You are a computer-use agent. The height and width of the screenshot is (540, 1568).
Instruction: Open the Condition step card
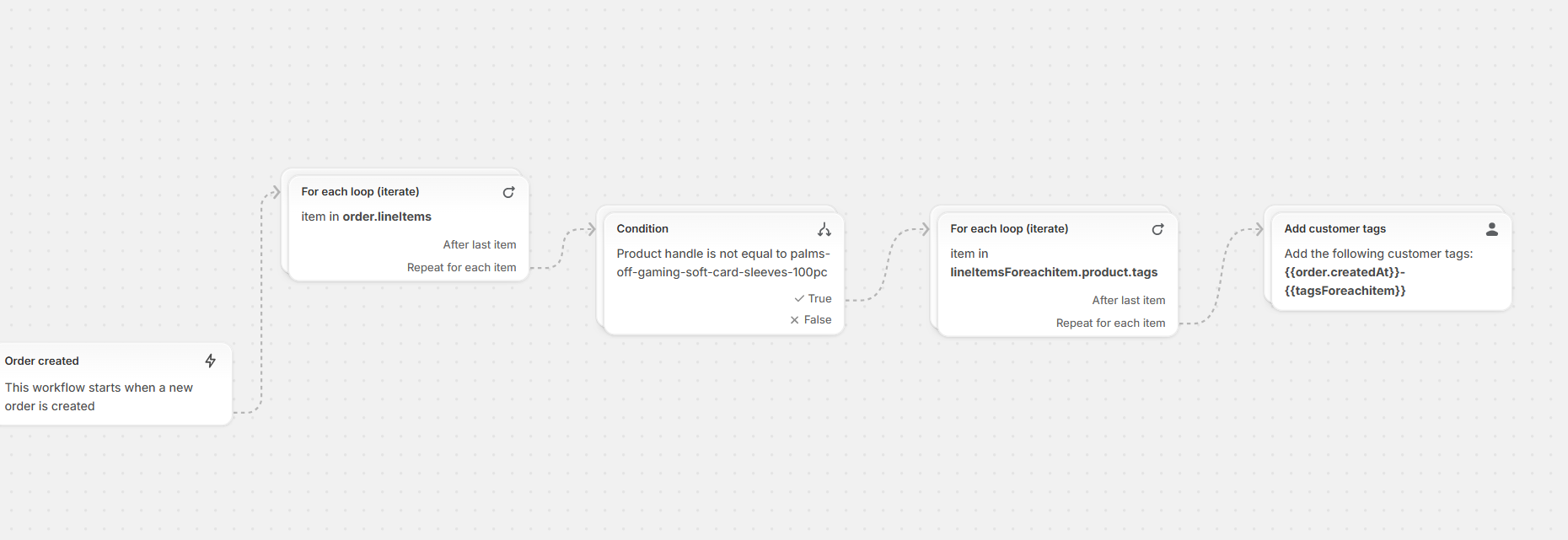tap(721, 263)
